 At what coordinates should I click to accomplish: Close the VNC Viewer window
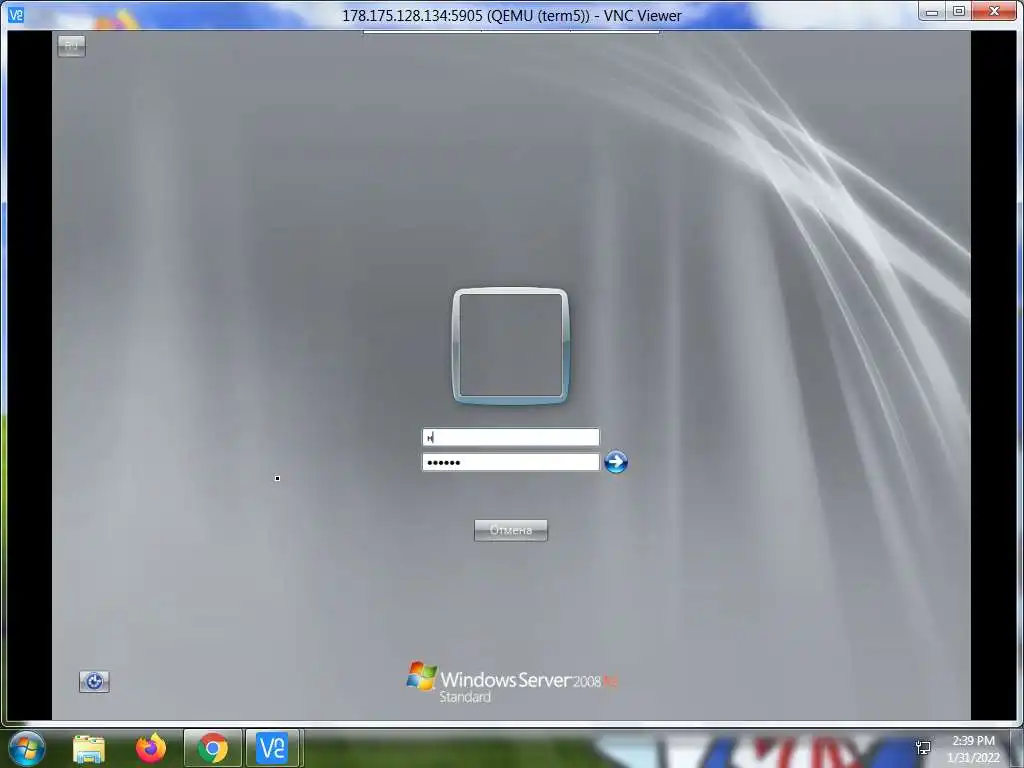pyautogui.click(x=995, y=11)
